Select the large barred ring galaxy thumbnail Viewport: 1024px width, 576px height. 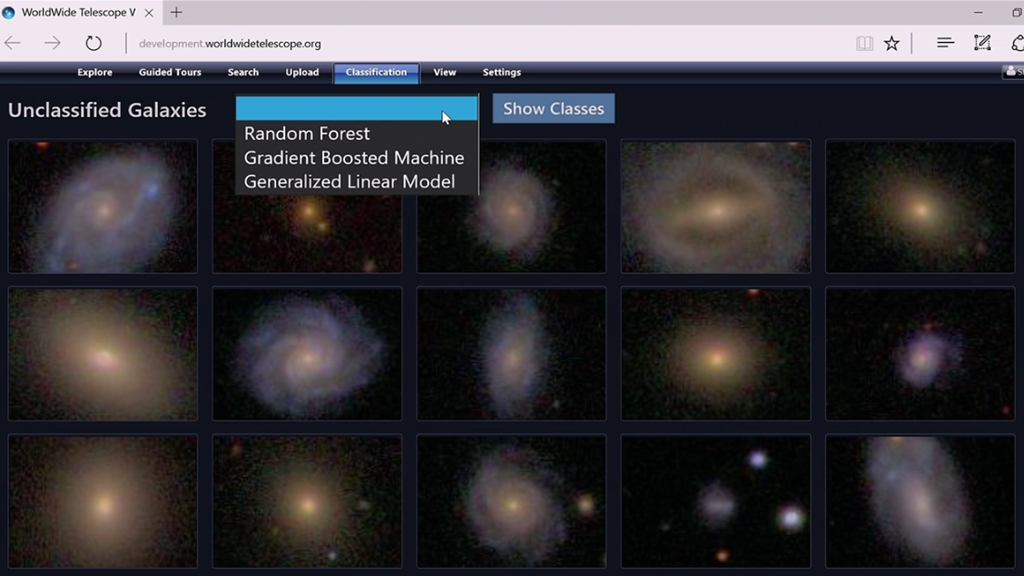(x=716, y=206)
